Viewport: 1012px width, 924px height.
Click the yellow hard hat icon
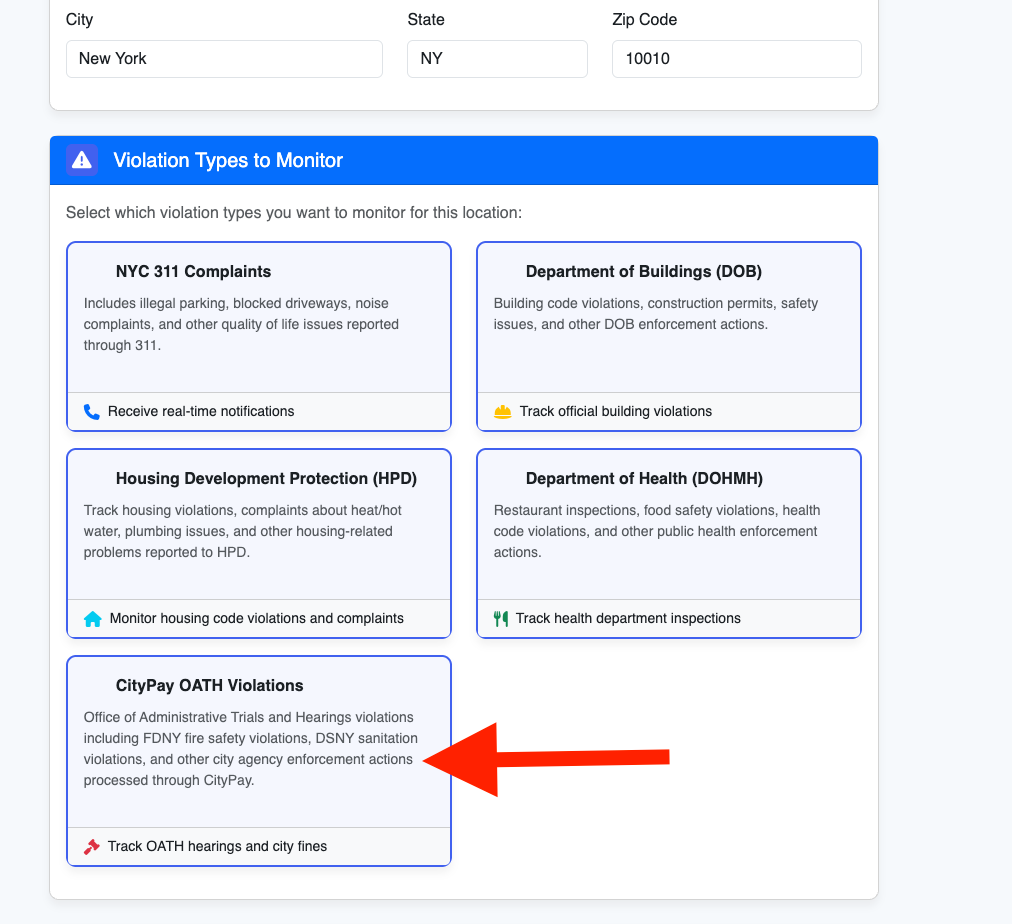pyautogui.click(x=502, y=411)
